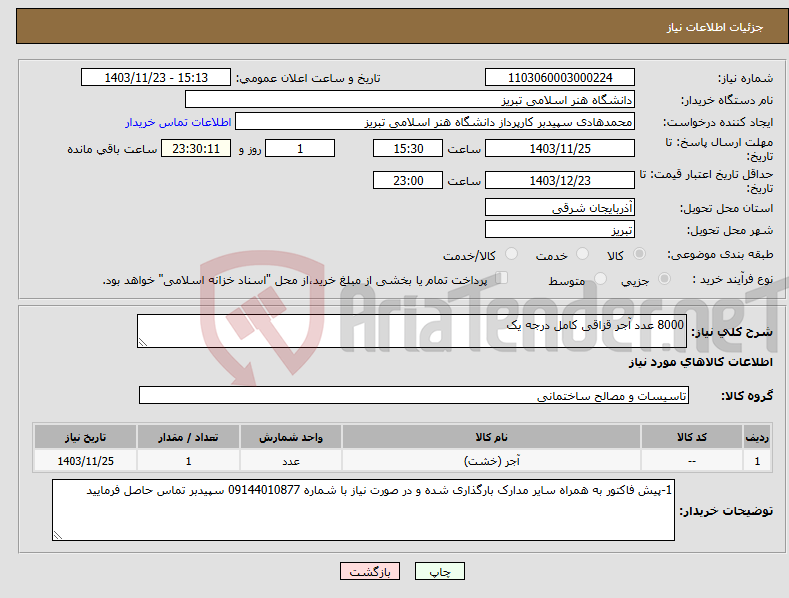This screenshot has width=789, height=598.
Task: Select the کالا/خدمت radio button
Action: point(511,254)
